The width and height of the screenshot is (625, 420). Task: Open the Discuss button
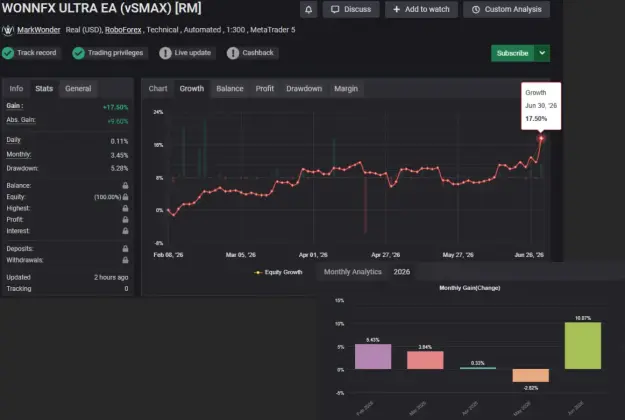[x=351, y=9]
